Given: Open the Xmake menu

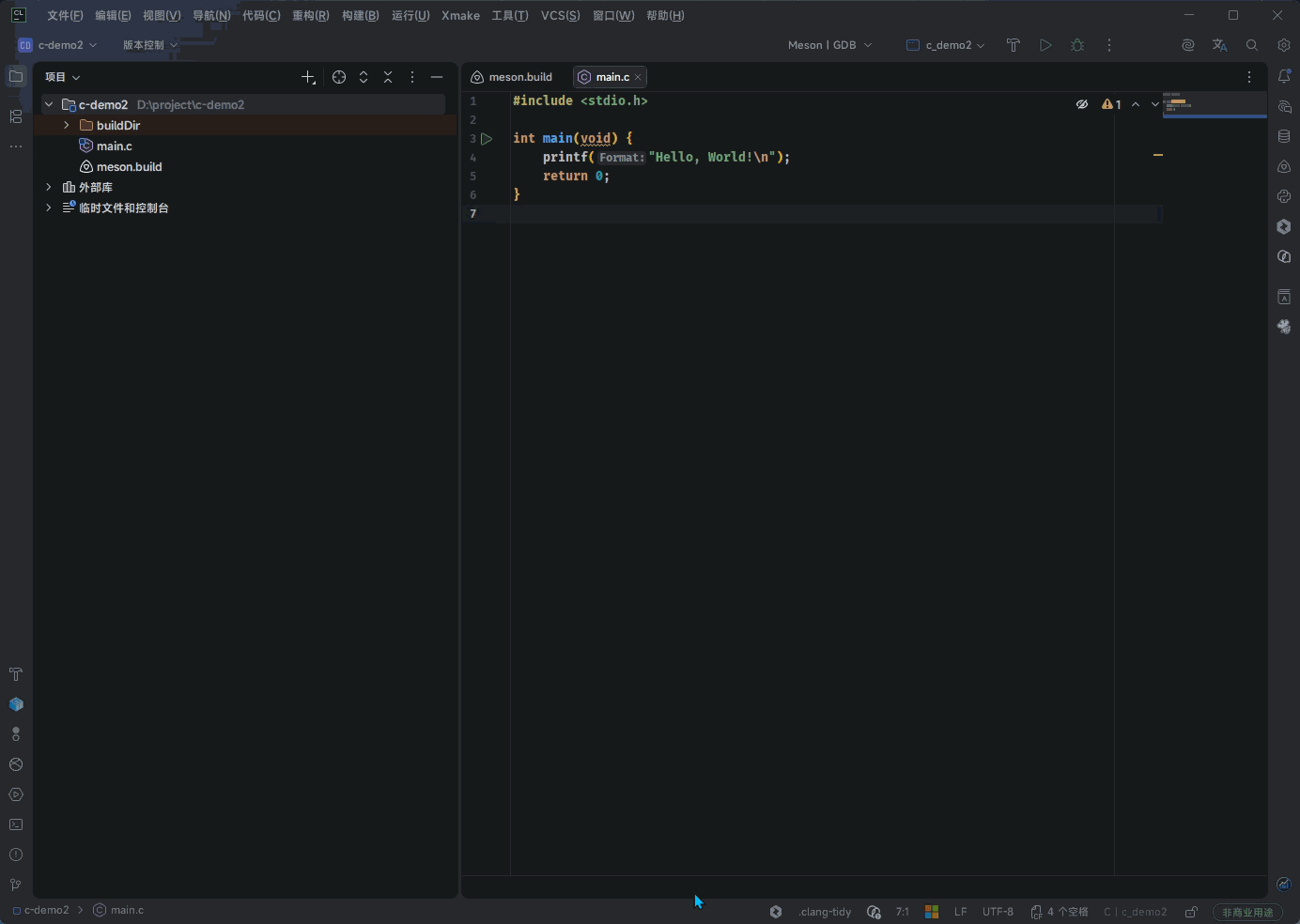Looking at the screenshot, I should [x=460, y=15].
